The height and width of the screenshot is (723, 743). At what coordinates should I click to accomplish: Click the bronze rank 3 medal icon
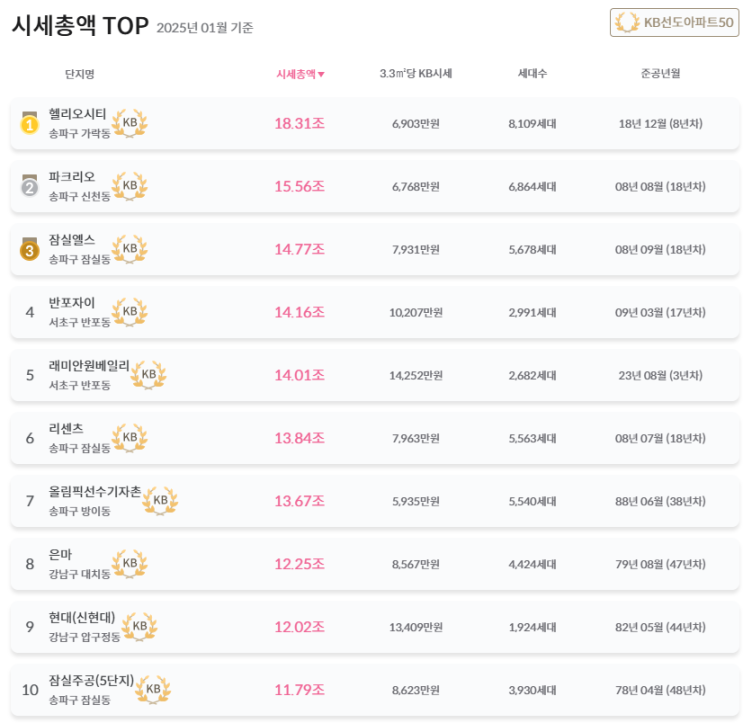point(30,249)
